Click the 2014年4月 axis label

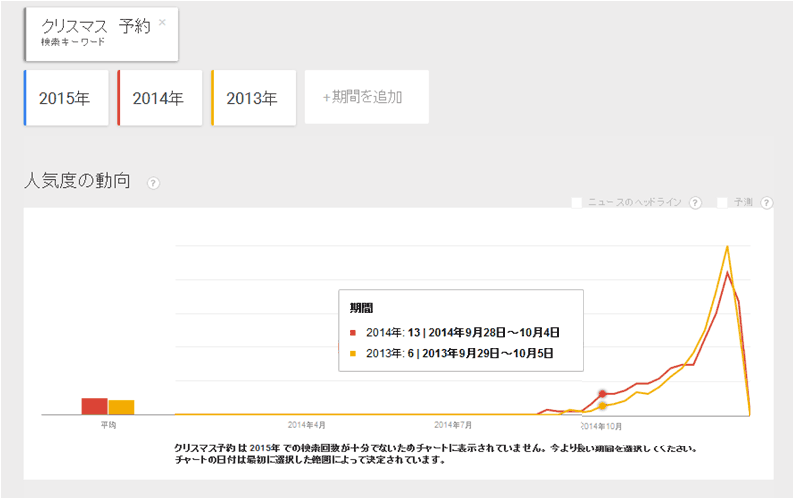(x=306, y=424)
